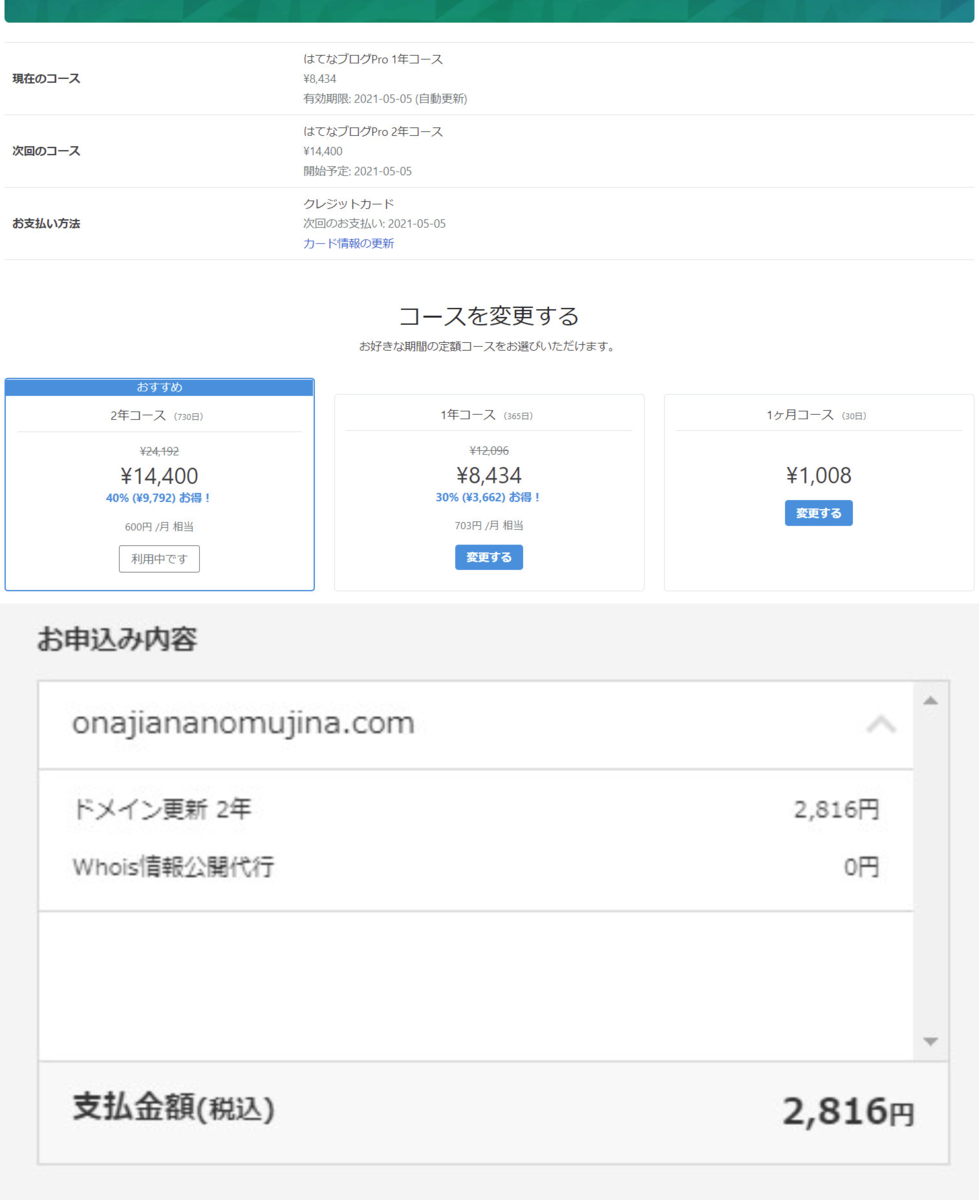Click the クレジットカード text
Viewport: 979px width, 1200px height.
click(349, 204)
